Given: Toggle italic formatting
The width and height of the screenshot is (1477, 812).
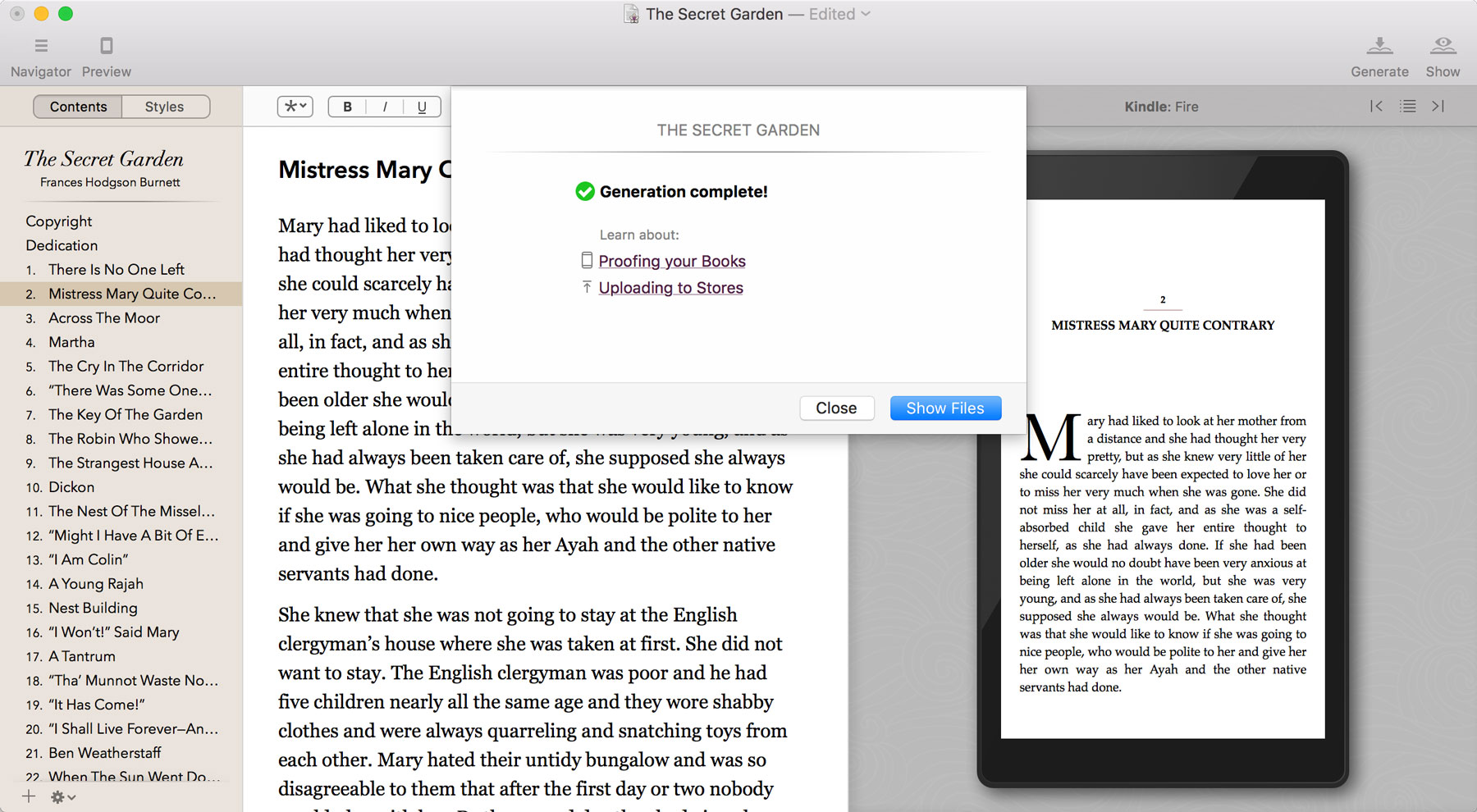Looking at the screenshot, I should (x=385, y=107).
